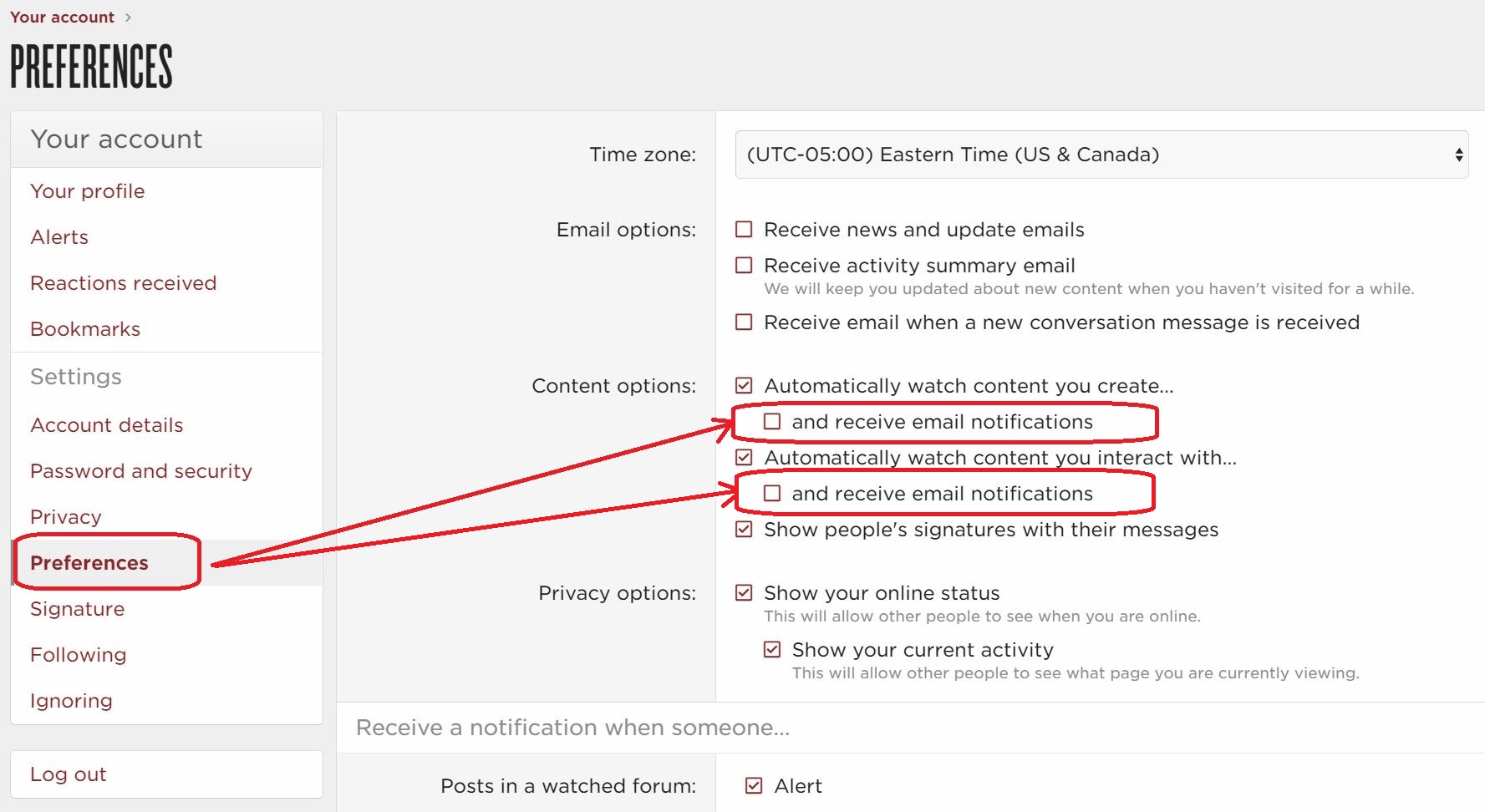Check email notifications under content you interact with
1485x812 pixels.
pyautogui.click(x=772, y=494)
